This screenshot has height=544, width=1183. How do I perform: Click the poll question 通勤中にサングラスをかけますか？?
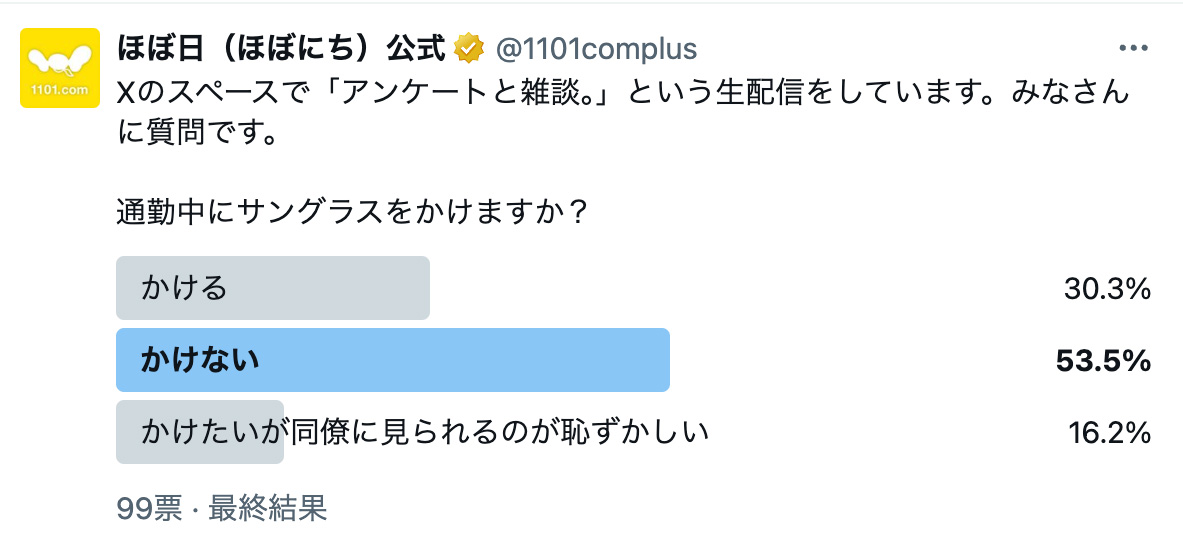(352, 213)
